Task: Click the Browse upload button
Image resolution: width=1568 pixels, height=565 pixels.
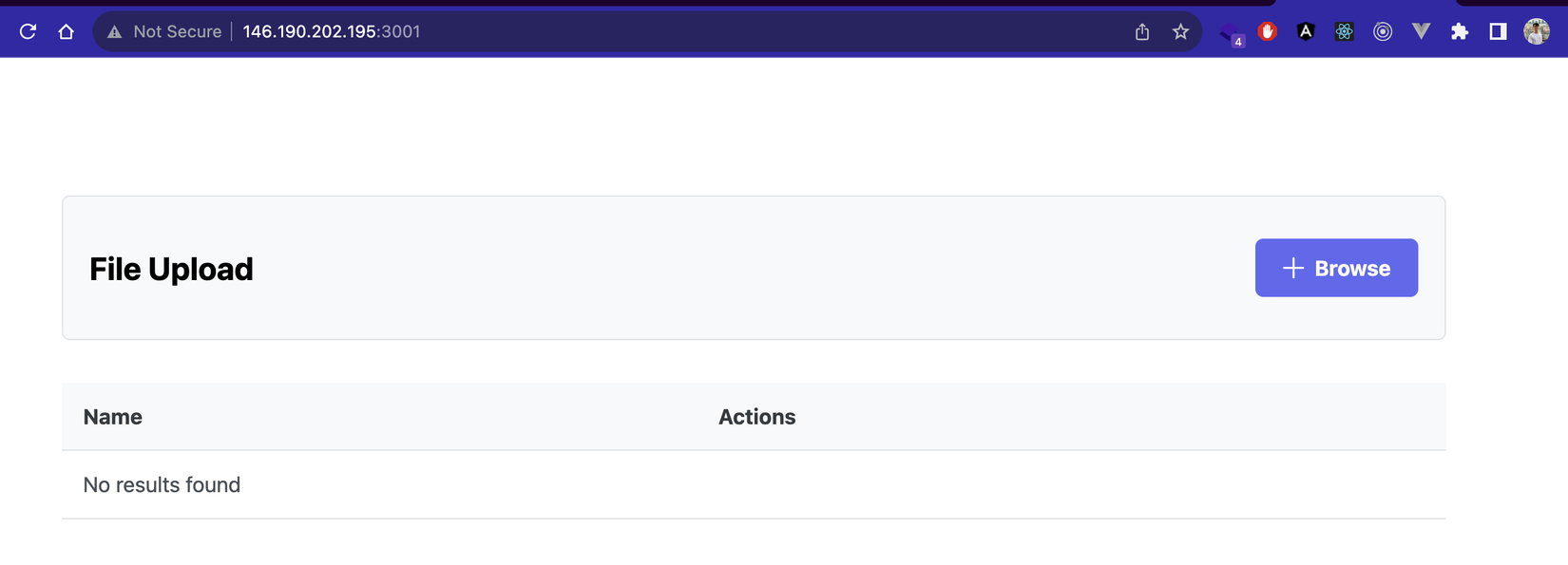Action: pos(1335,268)
